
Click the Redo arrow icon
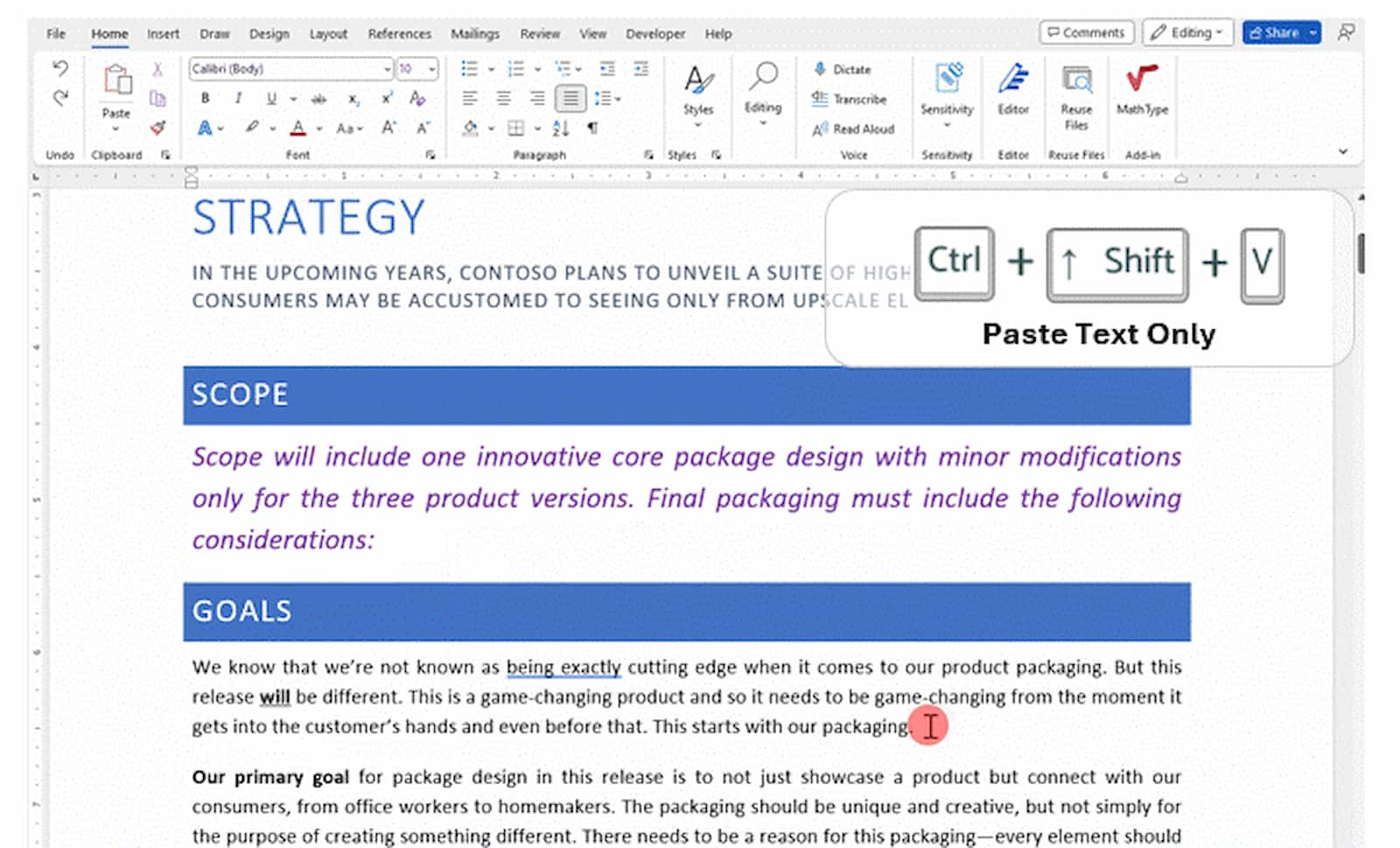[x=59, y=97]
